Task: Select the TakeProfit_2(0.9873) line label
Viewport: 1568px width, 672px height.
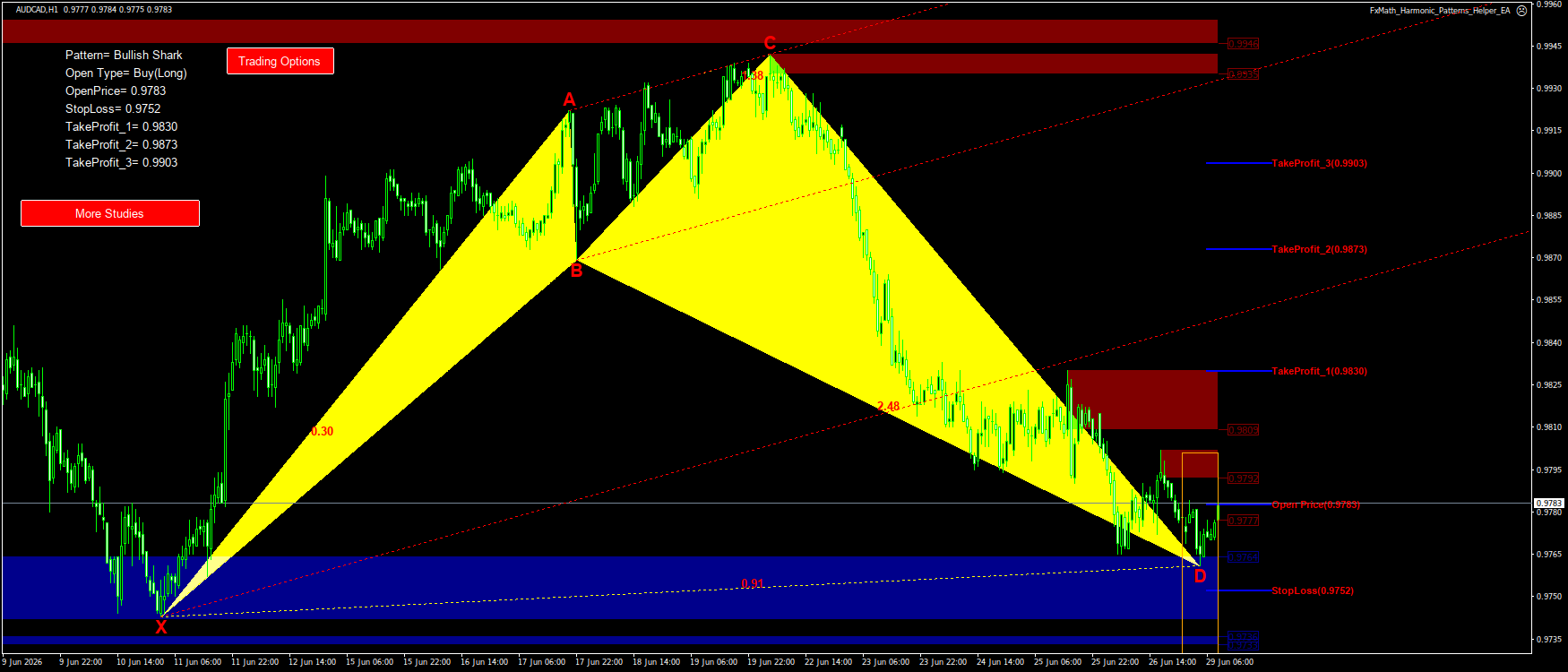Action: click(1319, 249)
